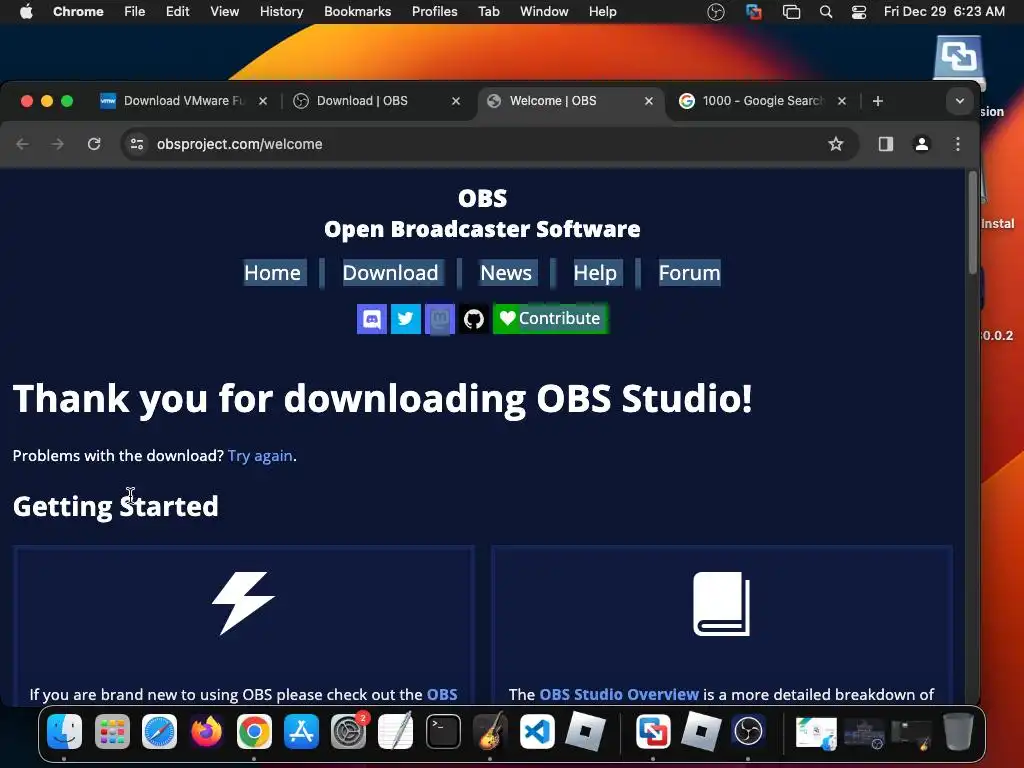Open the App Store from the Dock
1024x768 pixels.
(301, 731)
